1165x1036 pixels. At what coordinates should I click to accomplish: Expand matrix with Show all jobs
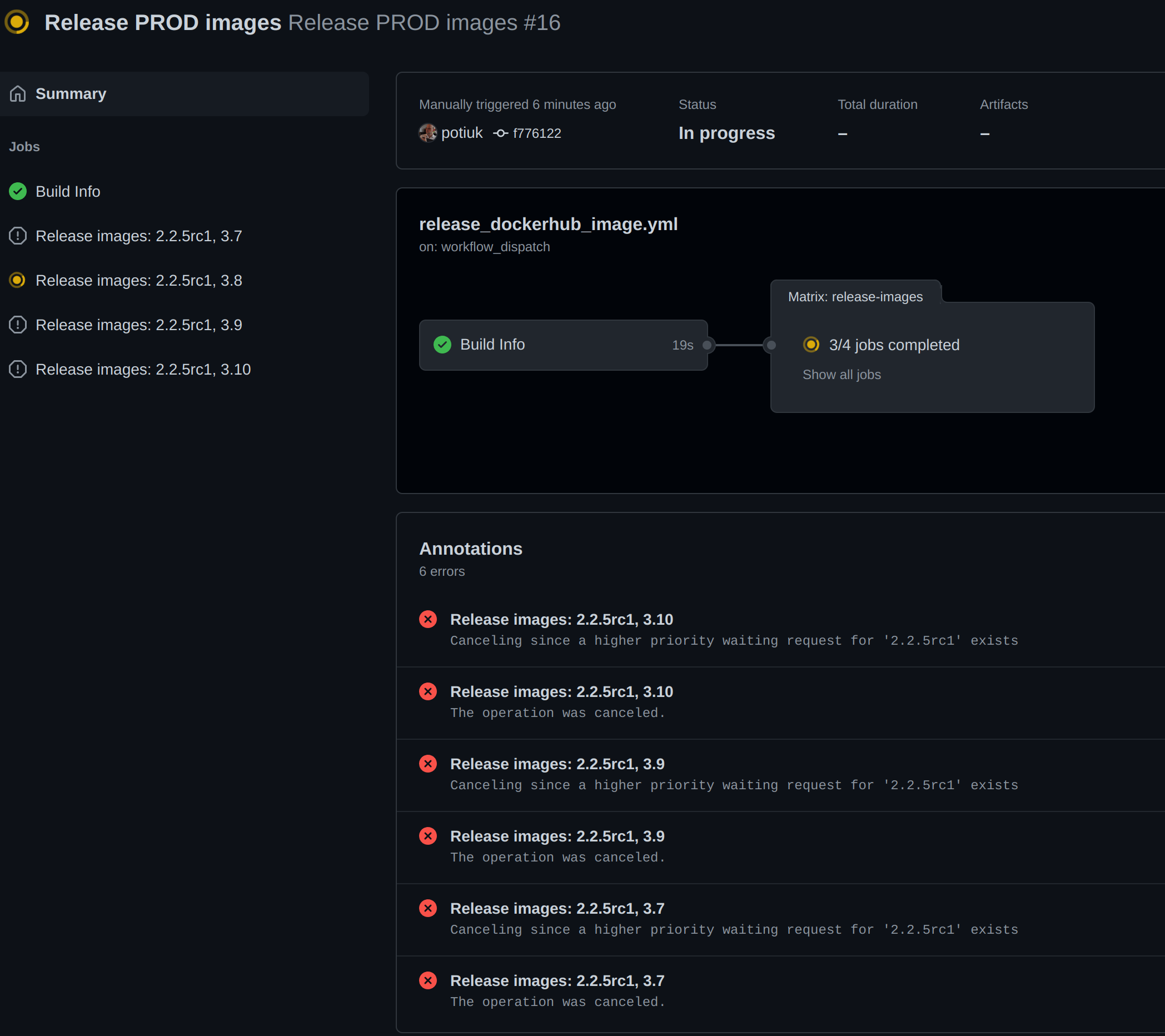click(842, 375)
